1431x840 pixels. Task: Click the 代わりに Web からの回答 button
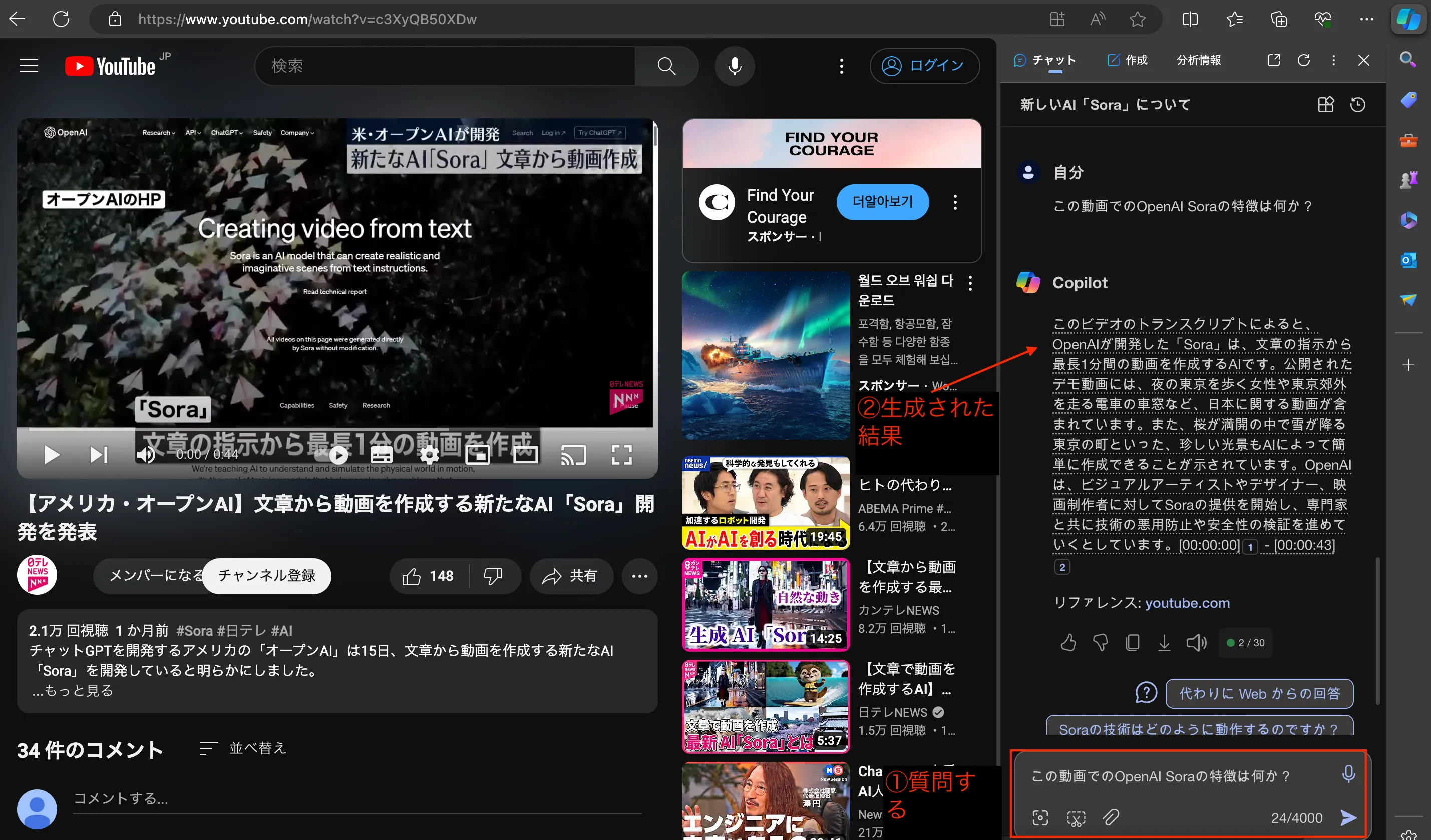1259,693
